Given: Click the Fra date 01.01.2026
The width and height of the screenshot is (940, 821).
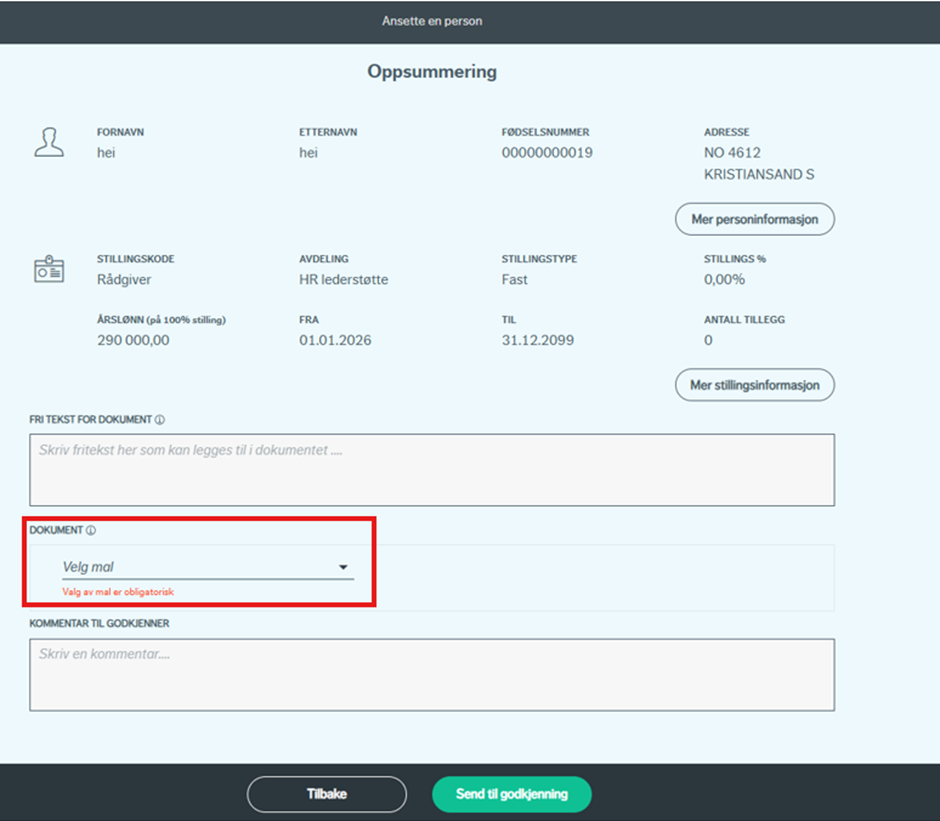Looking at the screenshot, I should pos(335,341).
